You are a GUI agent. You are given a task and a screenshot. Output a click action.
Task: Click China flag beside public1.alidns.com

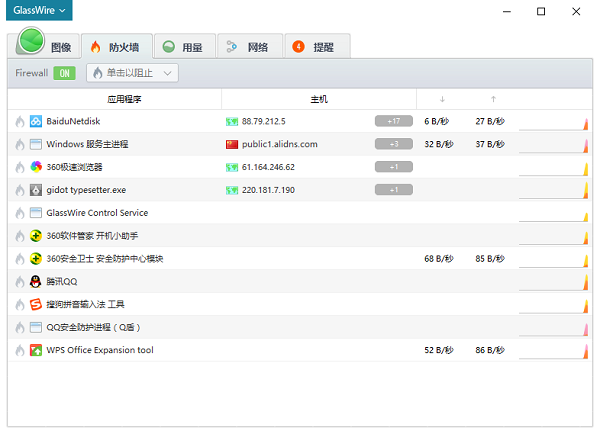click(x=232, y=144)
